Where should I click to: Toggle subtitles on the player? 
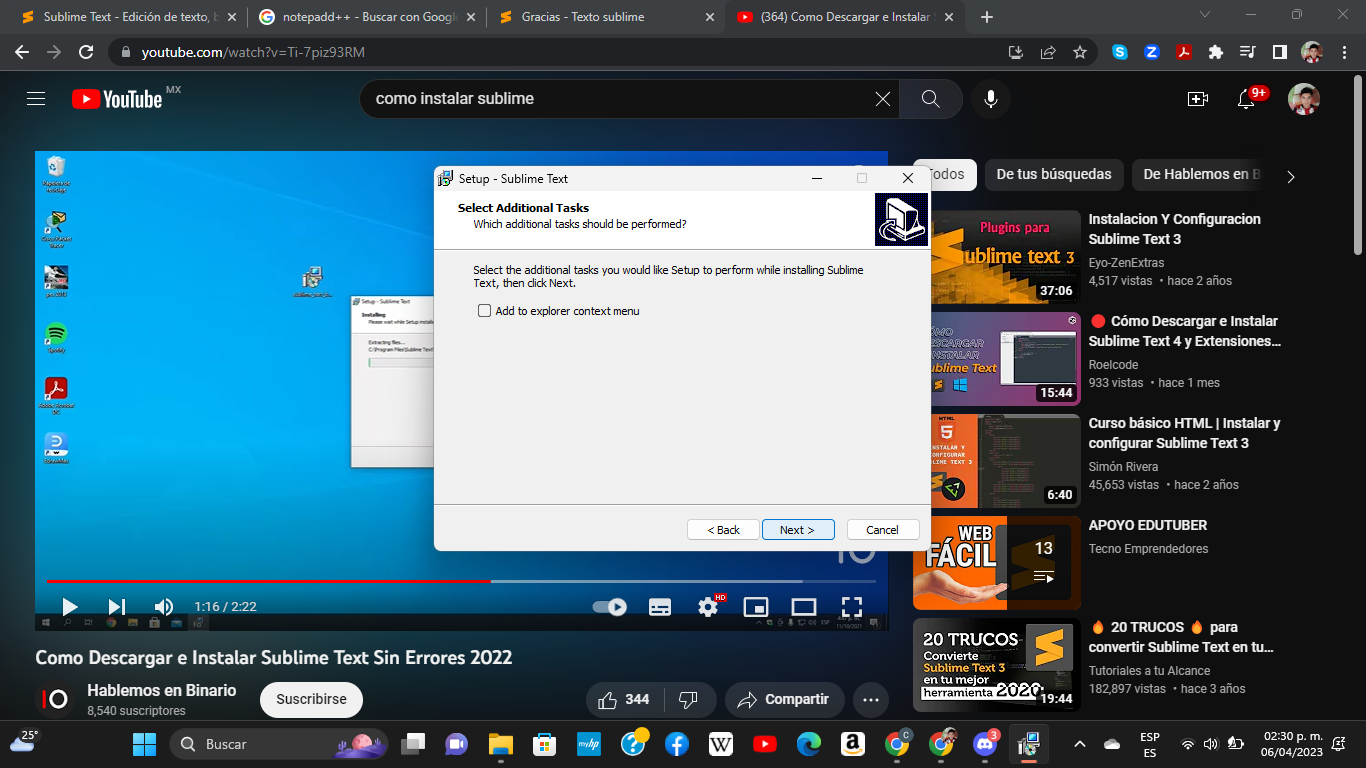tap(660, 607)
